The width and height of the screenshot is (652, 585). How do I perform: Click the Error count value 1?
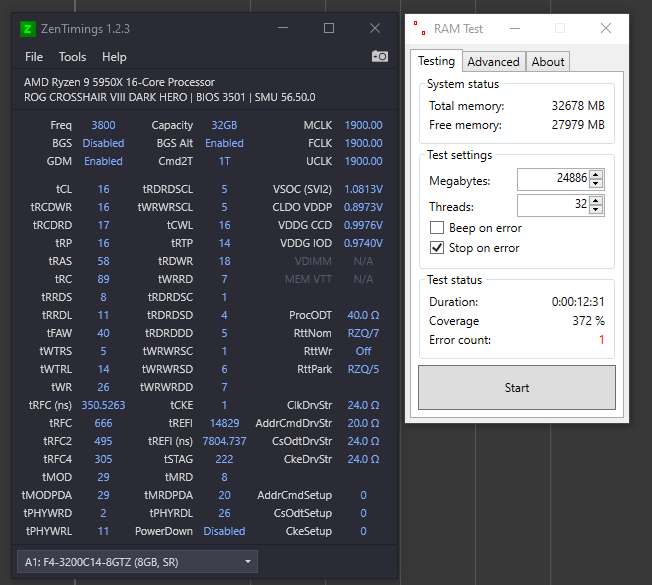pos(601,340)
